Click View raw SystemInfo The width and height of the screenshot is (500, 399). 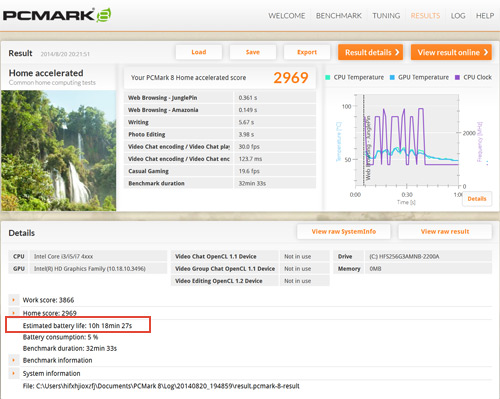pos(344,232)
